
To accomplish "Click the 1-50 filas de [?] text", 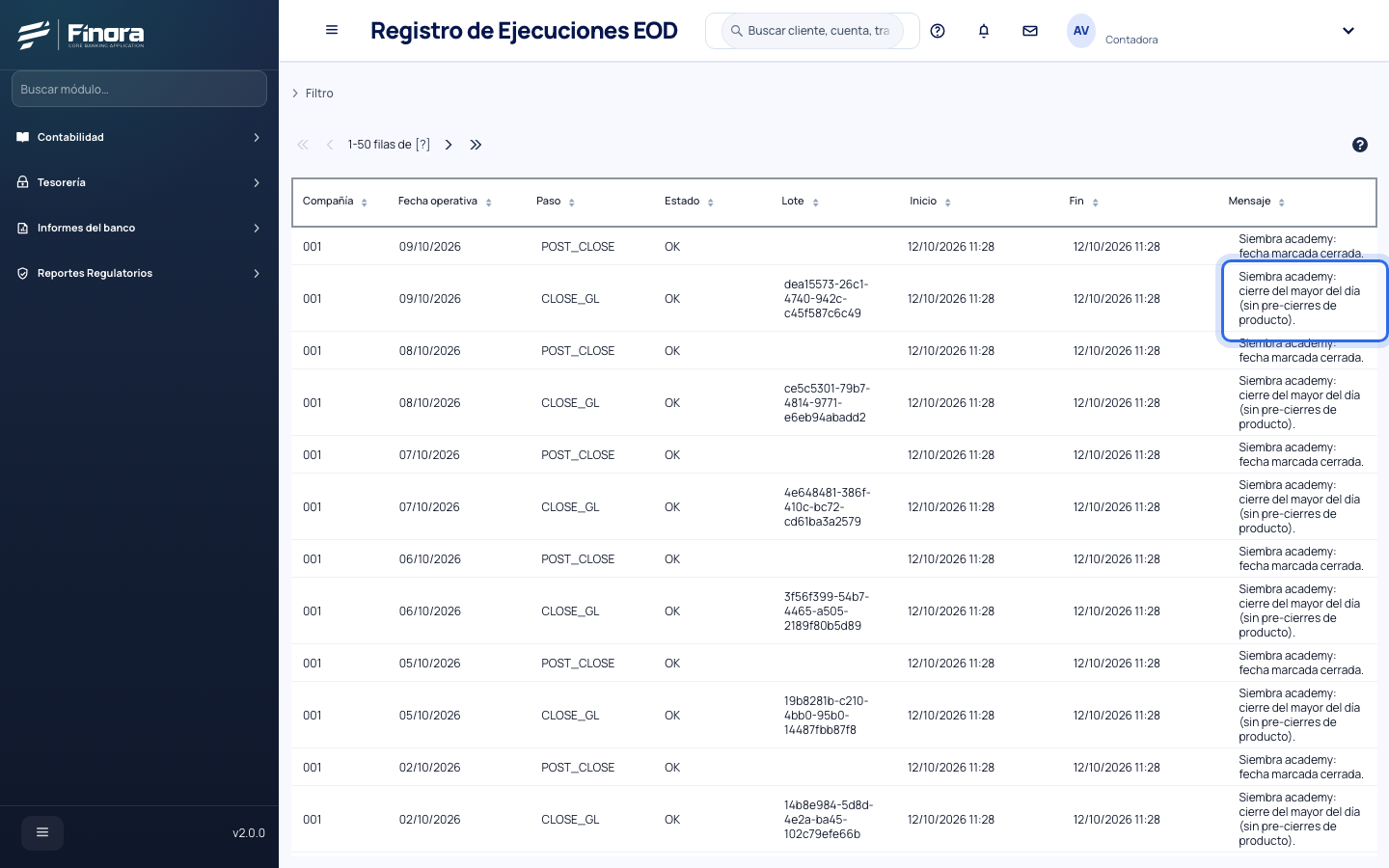I will click(x=389, y=145).
